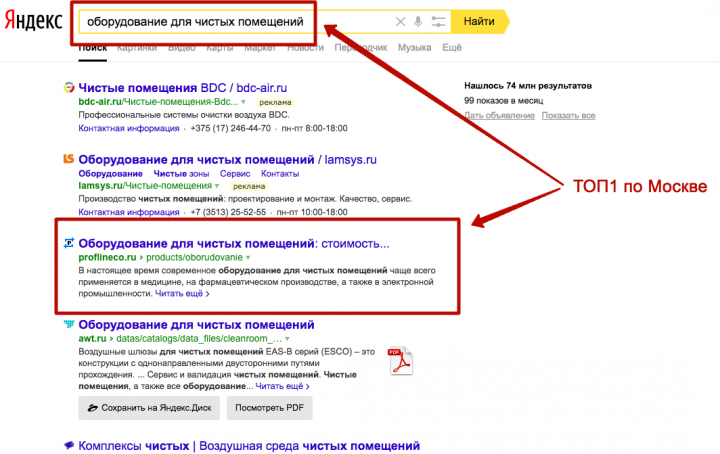Open proflineco result title стоимость
This screenshot has height=454, width=720.
point(234,244)
